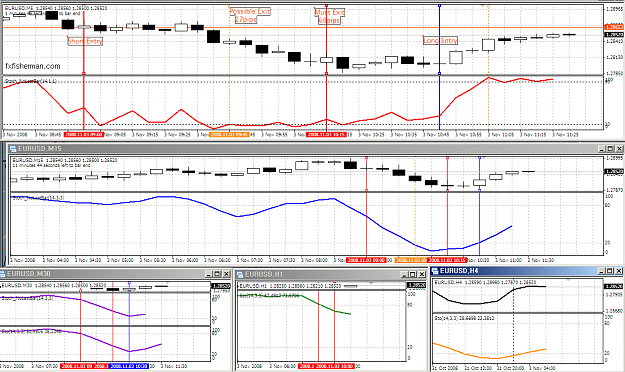Select the Short Entry label on M5 chart

tap(85, 41)
